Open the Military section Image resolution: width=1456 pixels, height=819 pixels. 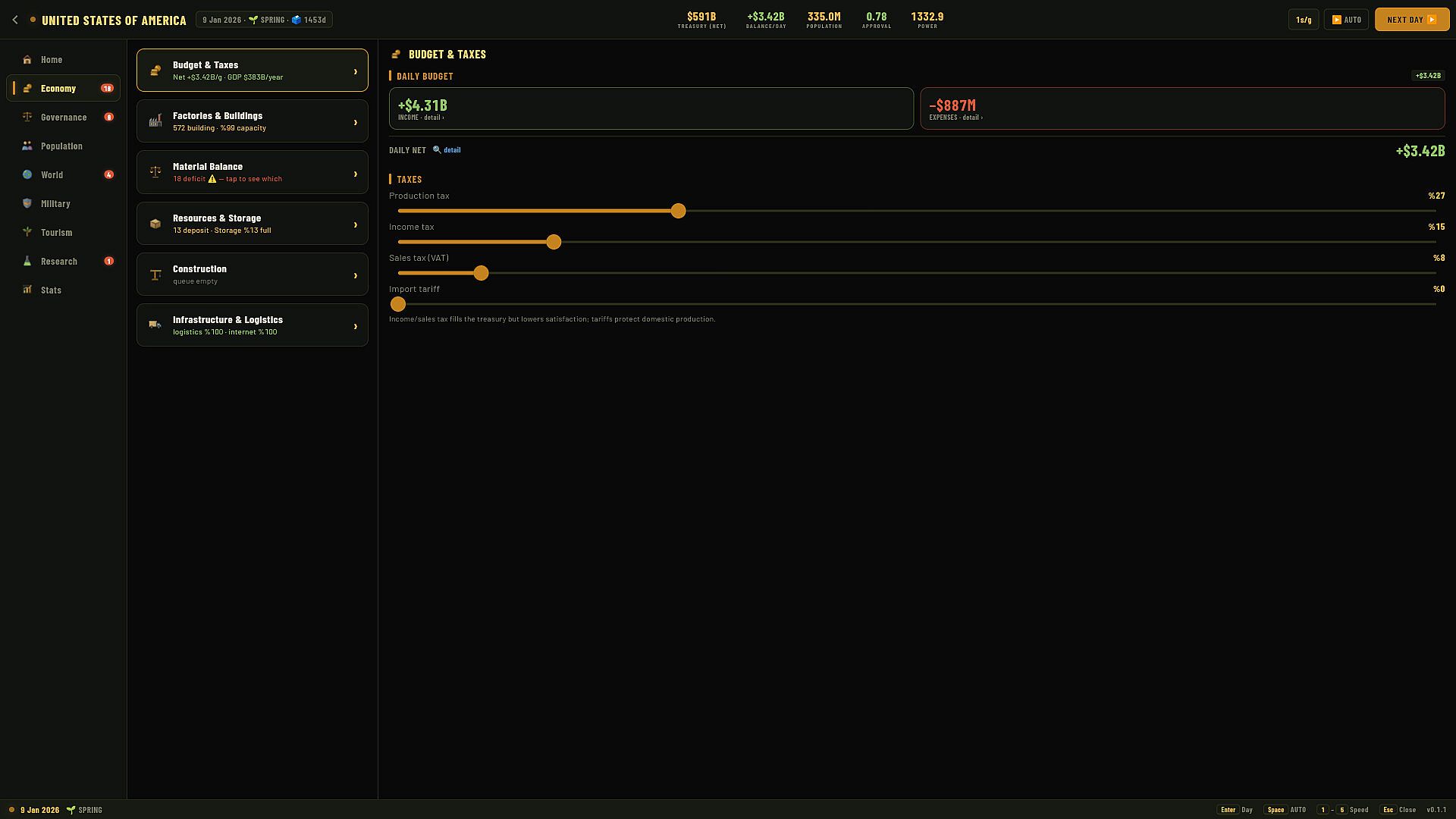[63, 204]
